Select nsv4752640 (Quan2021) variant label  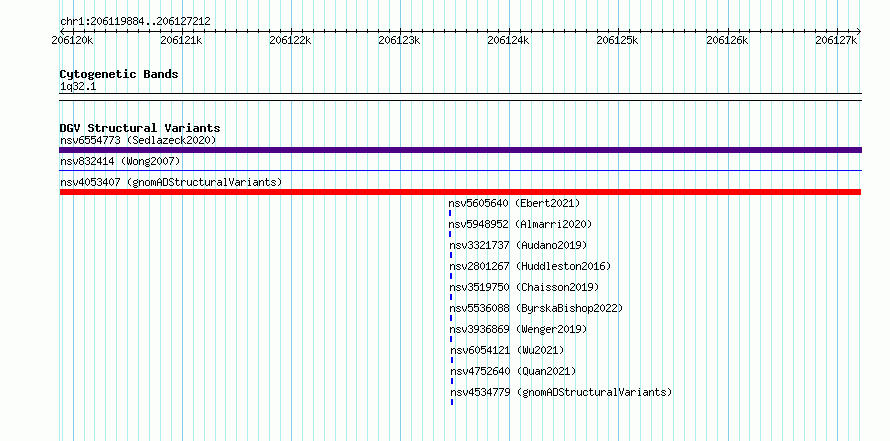[513, 371]
